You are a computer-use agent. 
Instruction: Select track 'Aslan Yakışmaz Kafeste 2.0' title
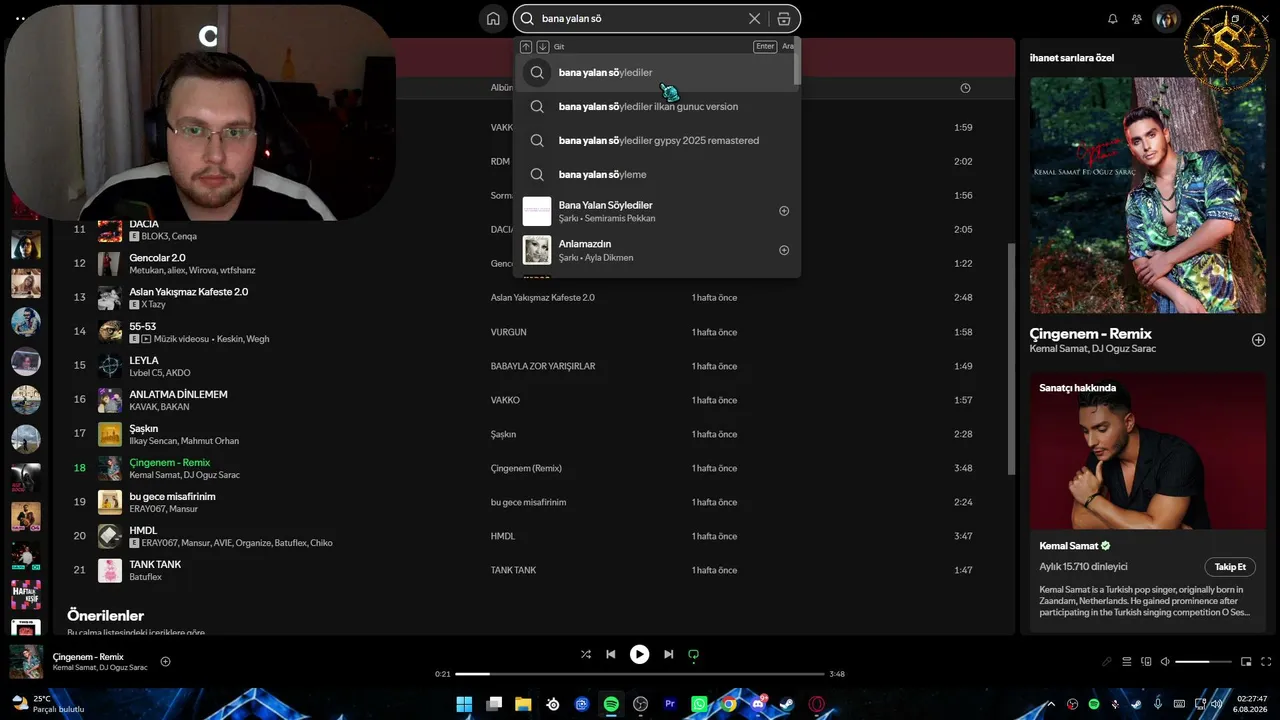click(189, 292)
